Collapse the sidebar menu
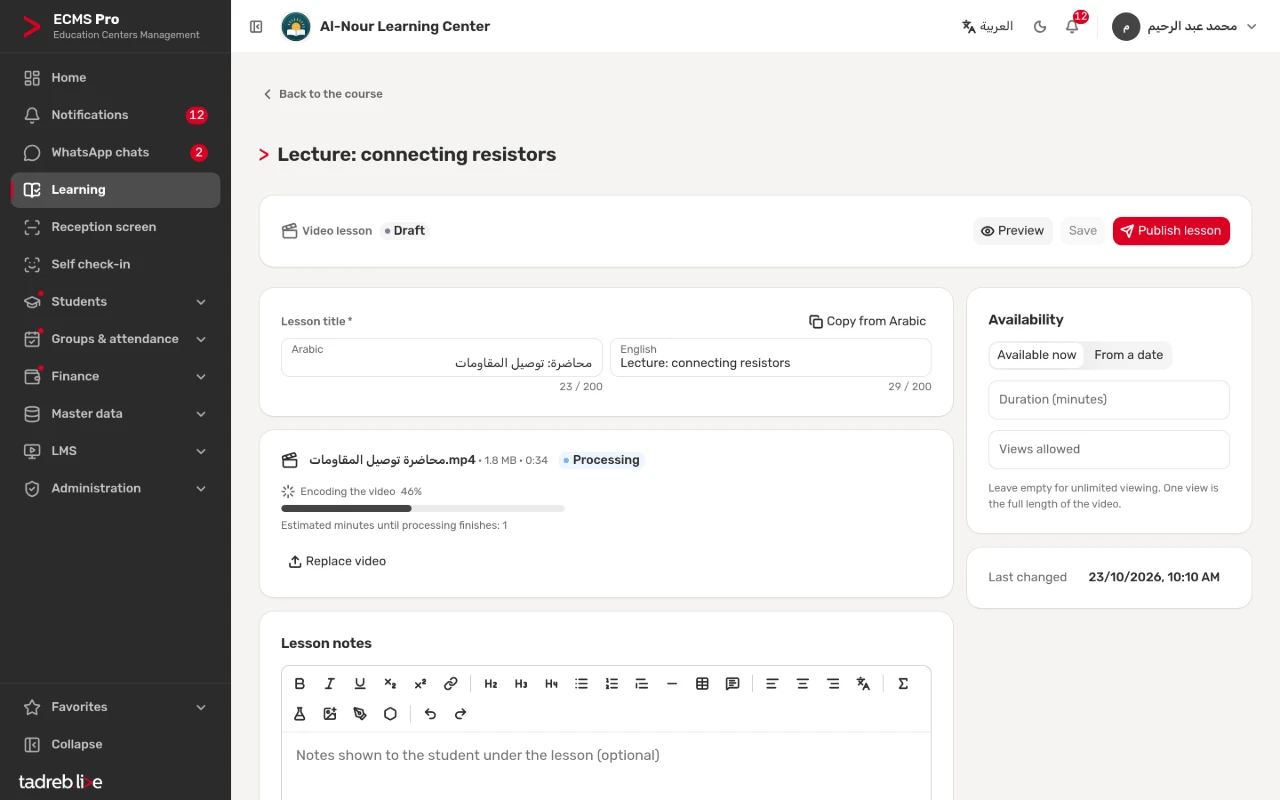The height and width of the screenshot is (800, 1280). click(x=115, y=744)
